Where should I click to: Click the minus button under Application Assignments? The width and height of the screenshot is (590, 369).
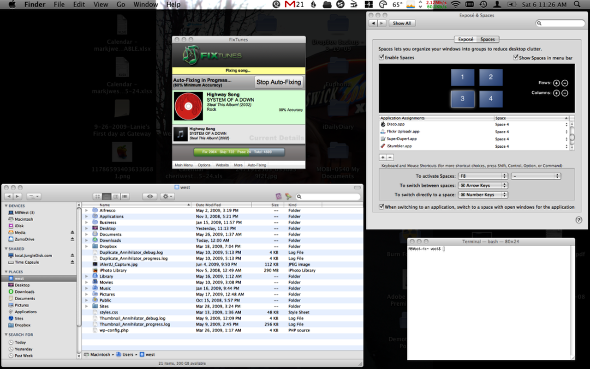[x=390, y=157]
